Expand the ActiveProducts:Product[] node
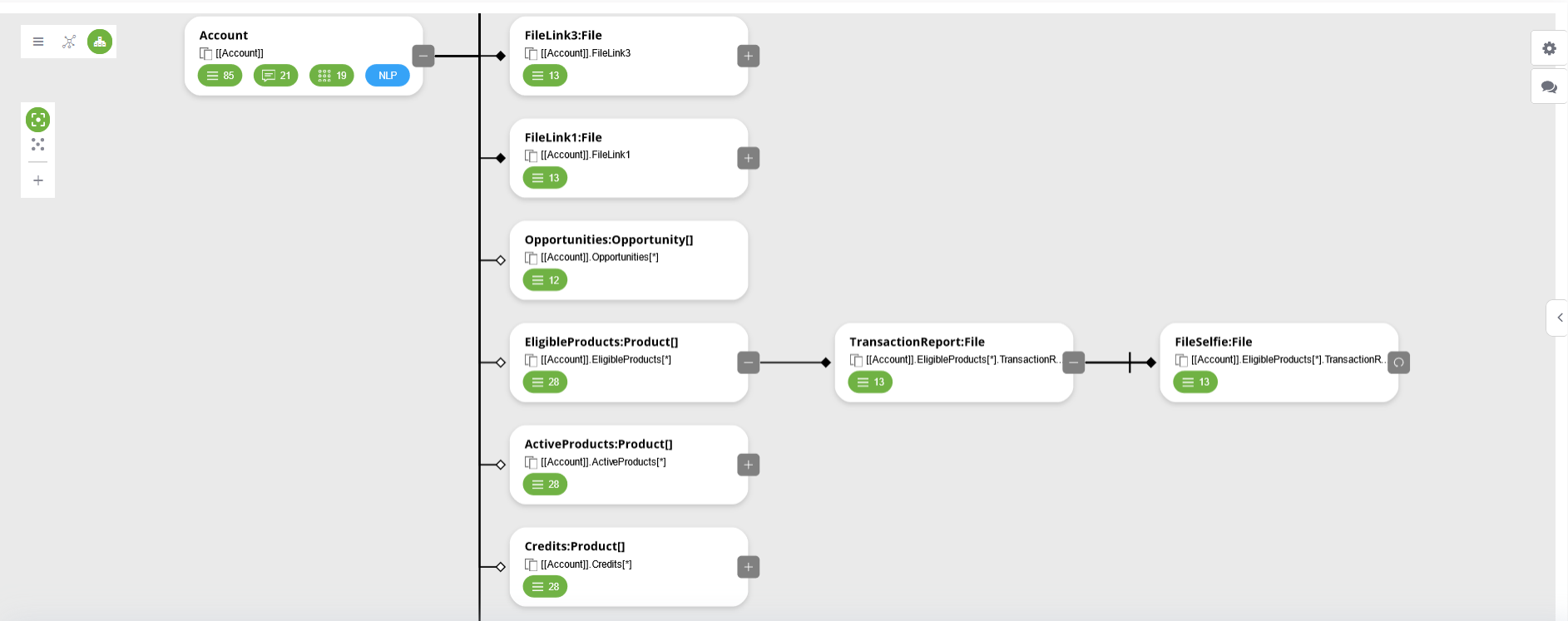Screen dimensions: 1568x621 click(x=749, y=465)
